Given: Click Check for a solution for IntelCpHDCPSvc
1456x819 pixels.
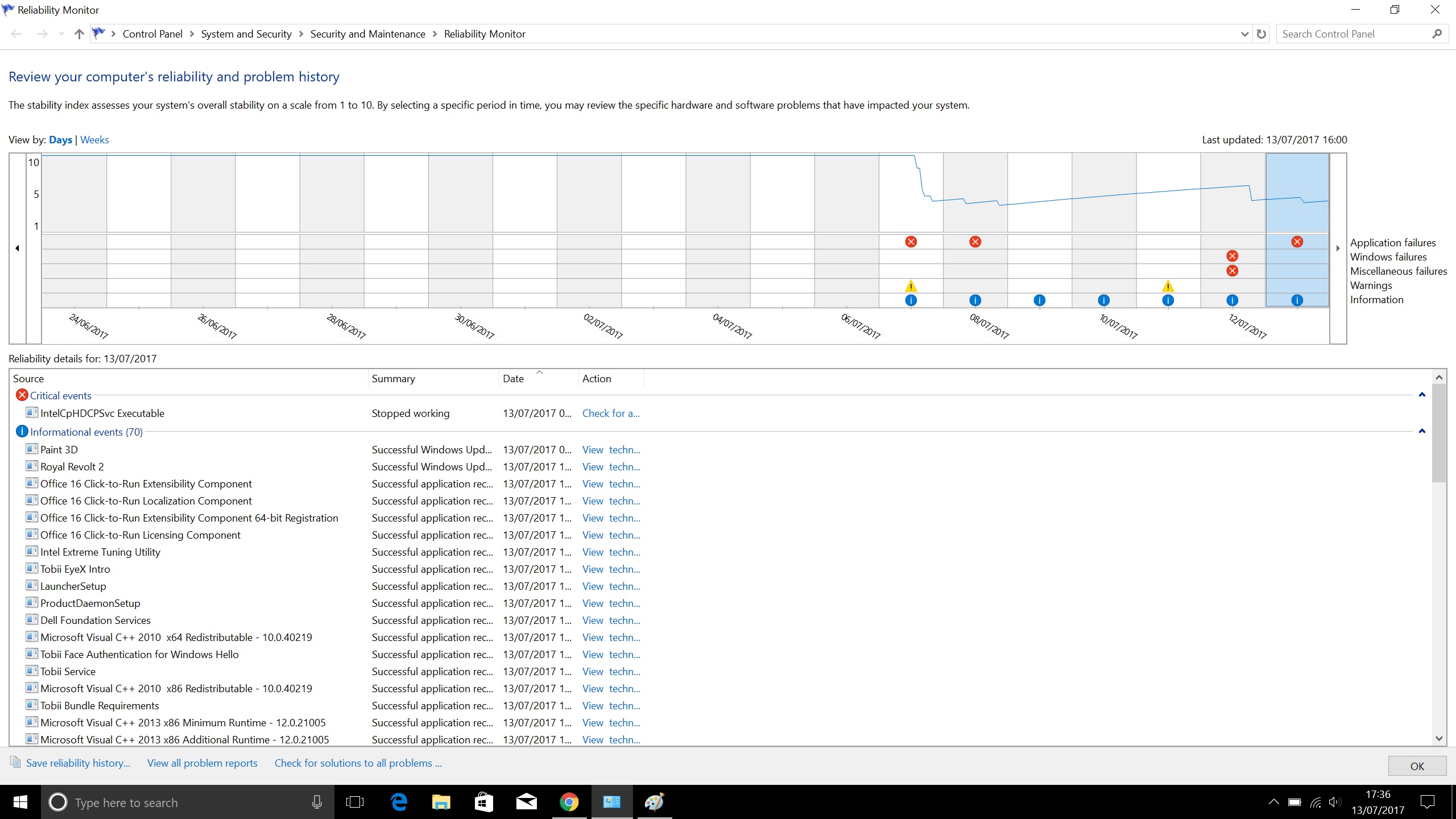Looking at the screenshot, I should tap(611, 413).
